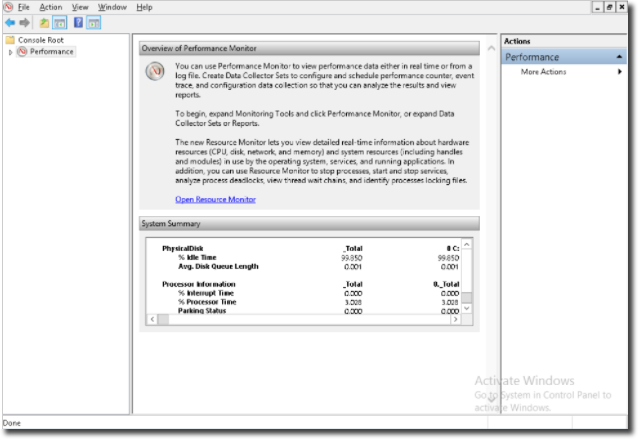638x439 pixels.
Task: Open the Action menu
Action: tap(50, 7)
